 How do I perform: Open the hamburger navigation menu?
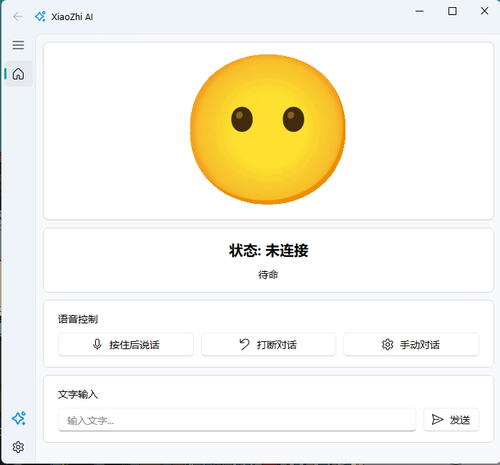[18, 45]
